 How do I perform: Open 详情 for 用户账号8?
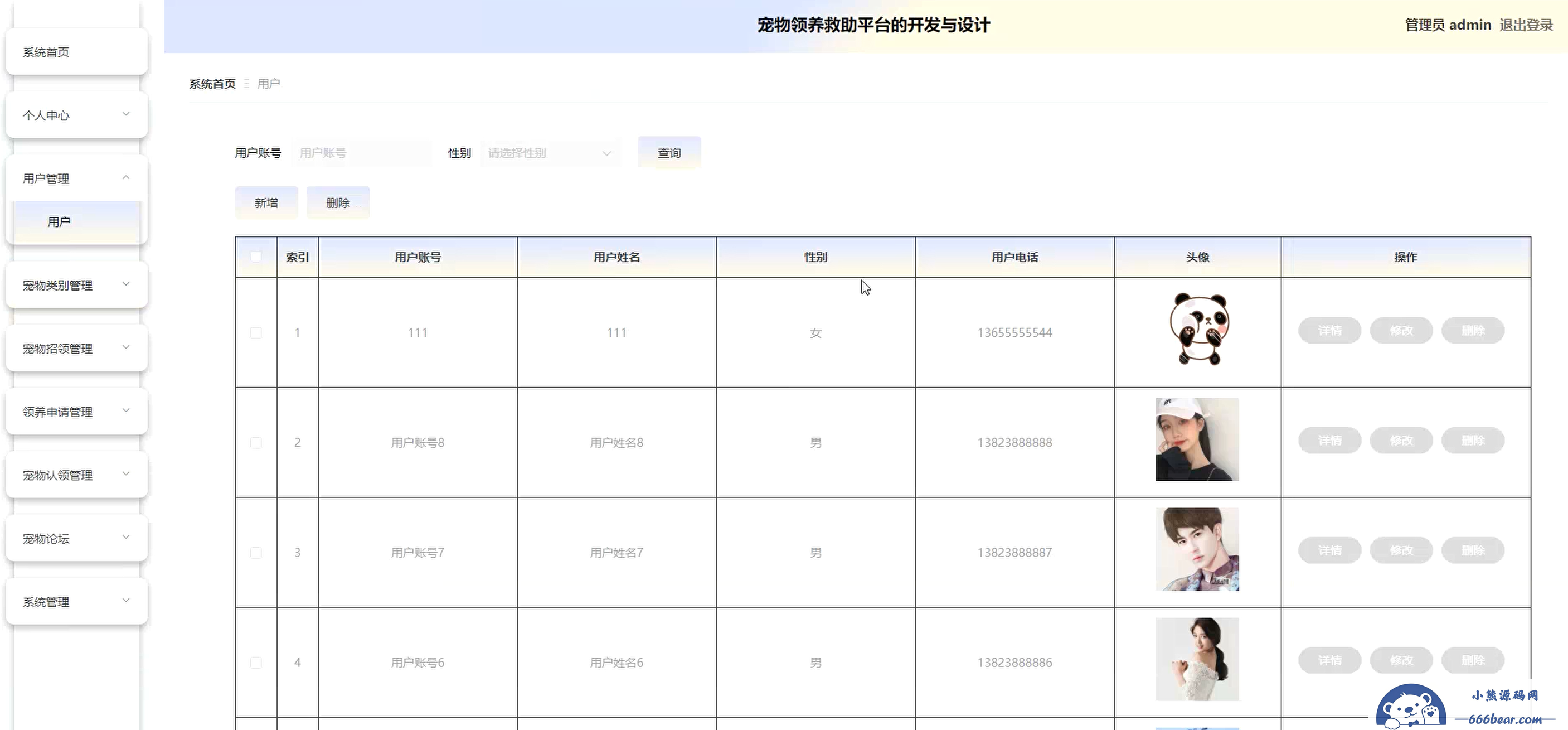(x=1330, y=440)
